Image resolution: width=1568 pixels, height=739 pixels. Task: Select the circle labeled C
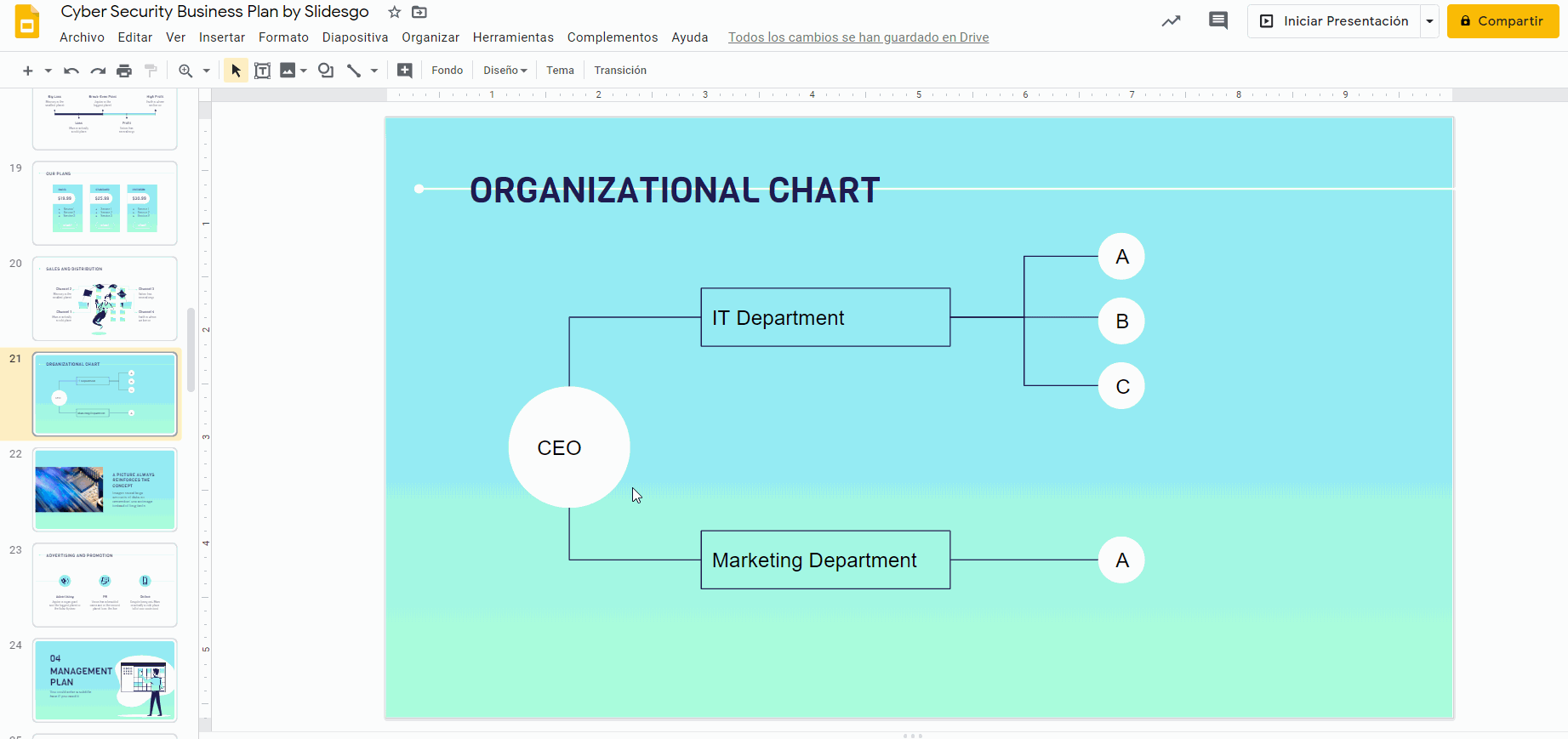pos(1121,386)
